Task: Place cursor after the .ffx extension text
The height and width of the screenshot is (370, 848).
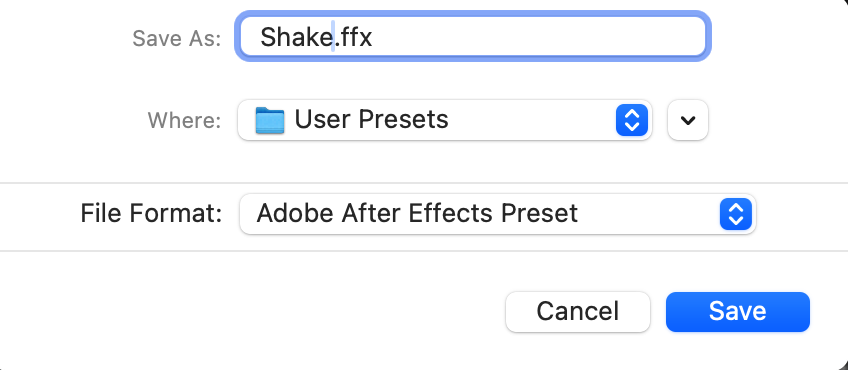Action: 373,37
